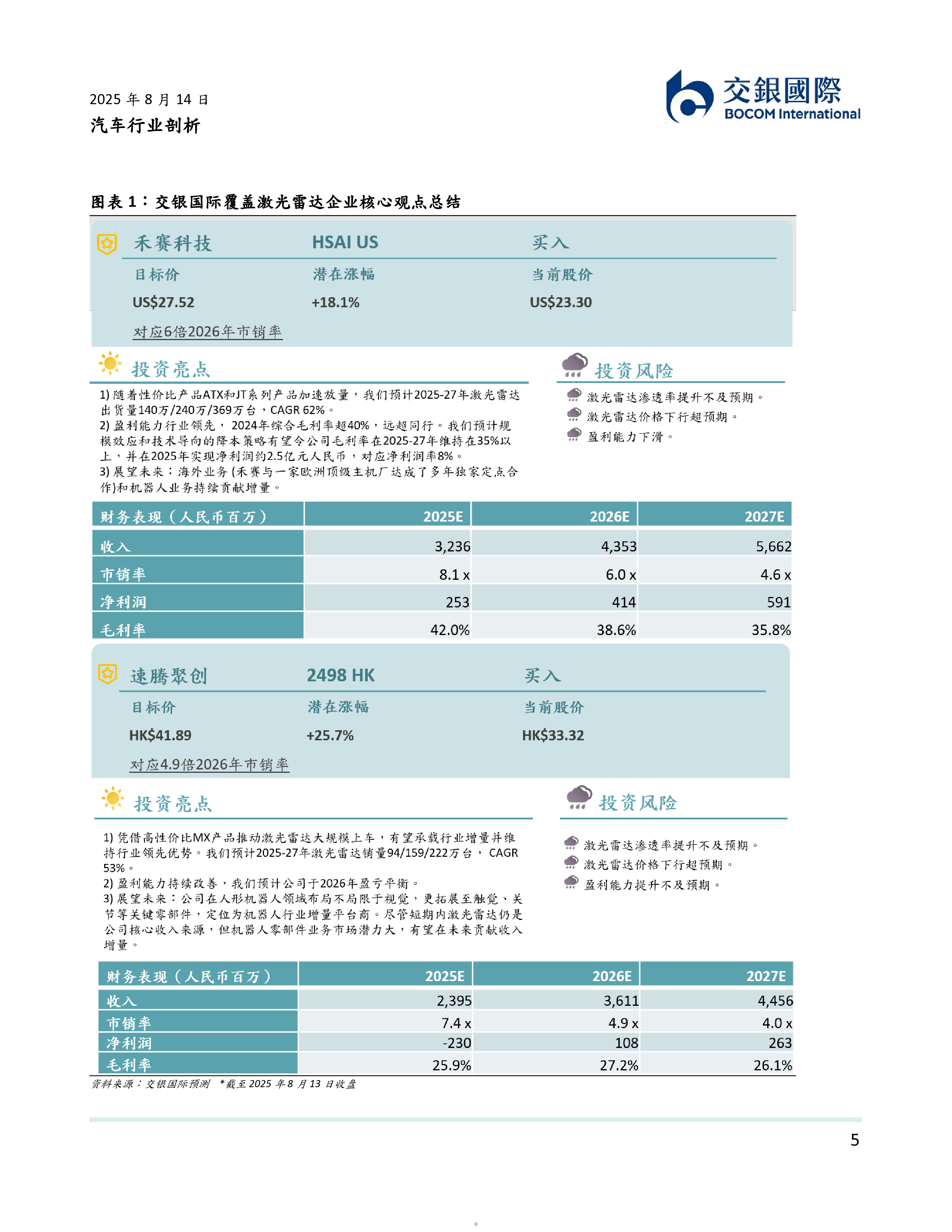Click the star badge beside 禾赛科技
The width and height of the screenshot is (952, 1232).
[x=107, y=244]
